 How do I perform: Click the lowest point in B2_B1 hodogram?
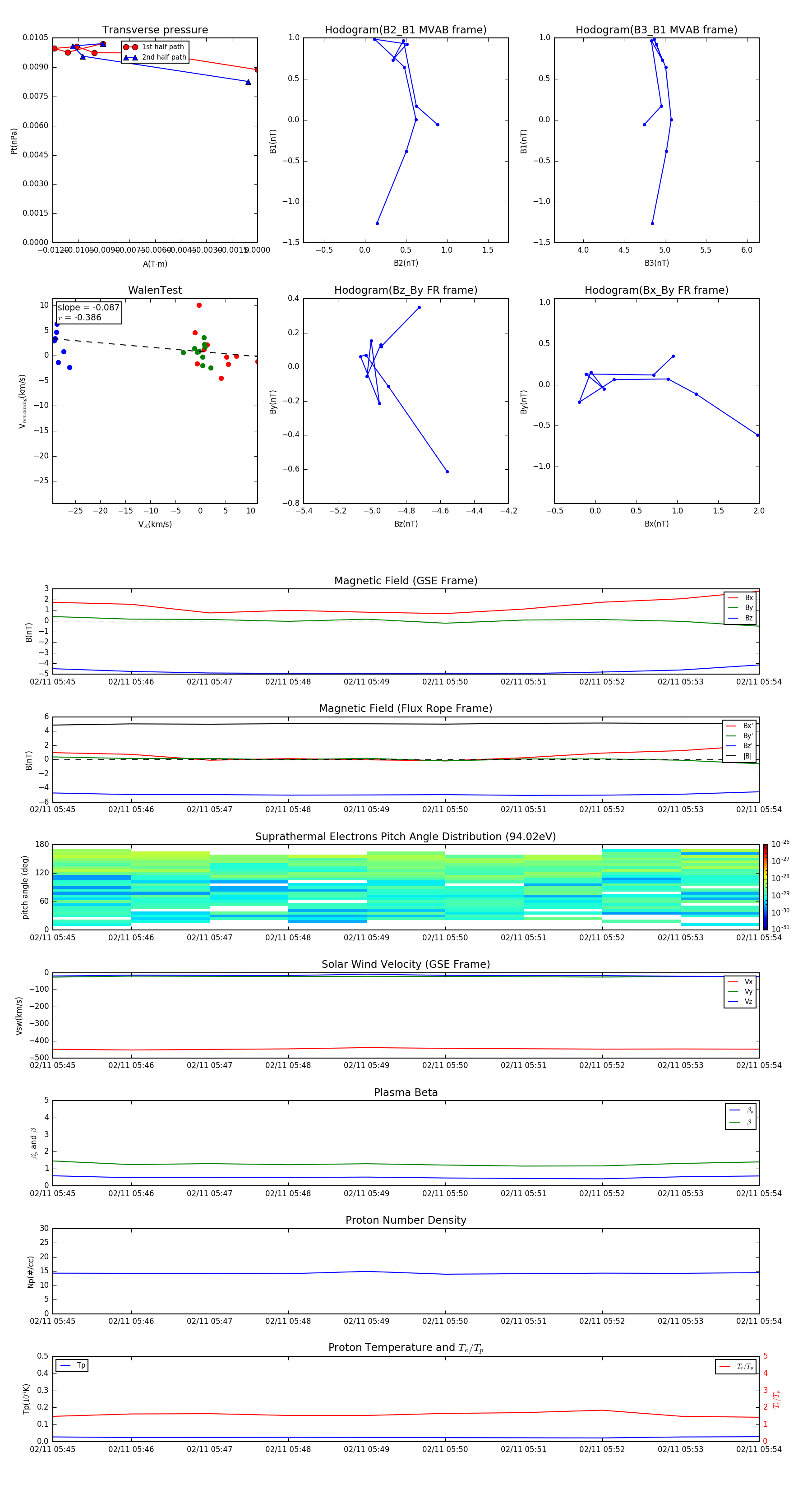click(x=378, y=223)
